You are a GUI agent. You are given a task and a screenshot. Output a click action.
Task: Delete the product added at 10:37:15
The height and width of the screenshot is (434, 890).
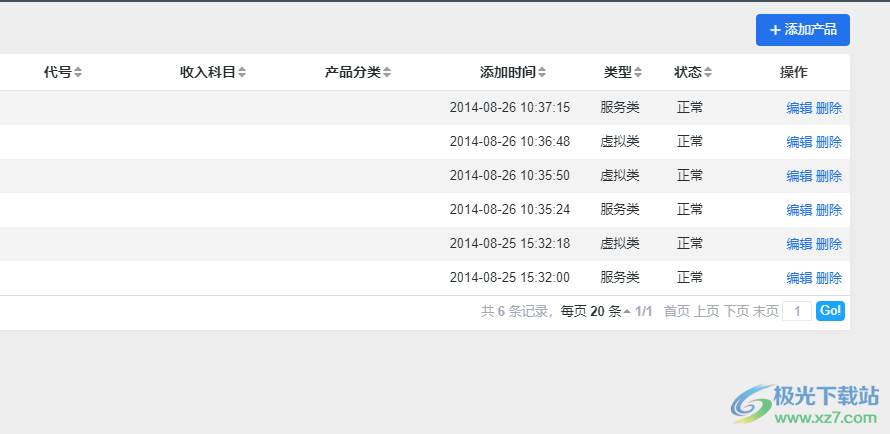(x=829, y=108)
